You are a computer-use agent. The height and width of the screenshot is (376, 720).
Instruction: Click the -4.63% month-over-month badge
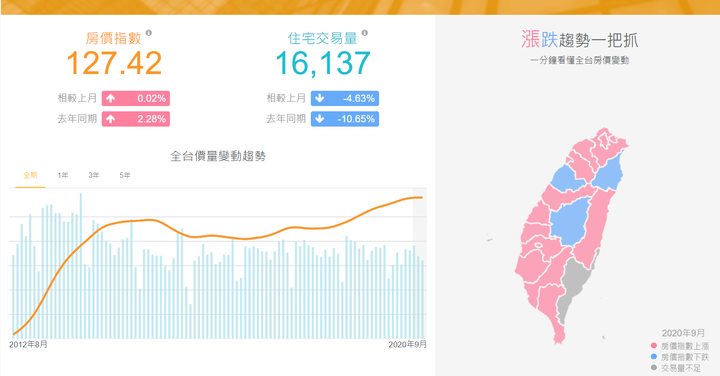tap(345, 99)
